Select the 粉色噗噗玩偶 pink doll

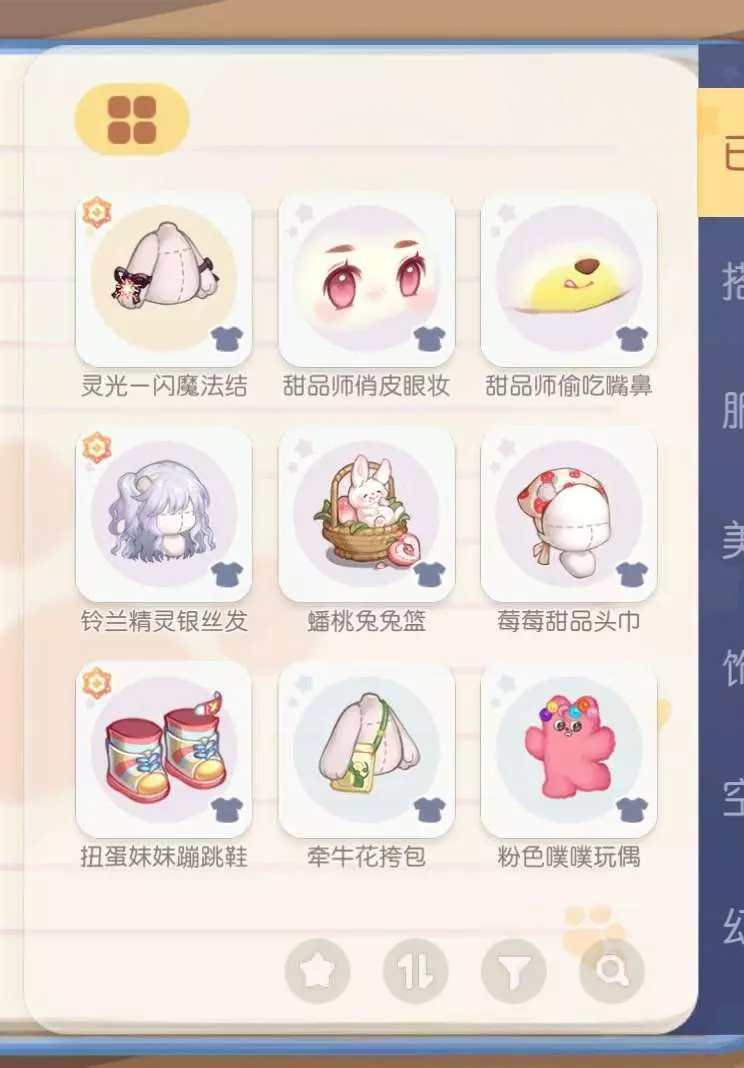(569, 750)
